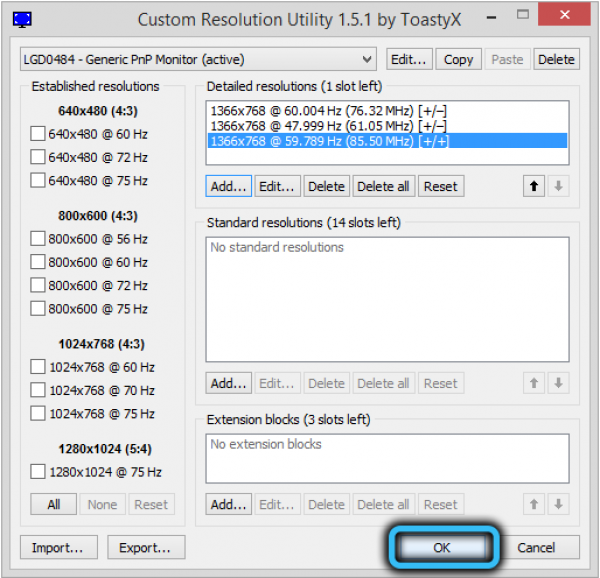Reset the detailed resolutions list
This screenshot has height=578, width=600.
[441, 186]
